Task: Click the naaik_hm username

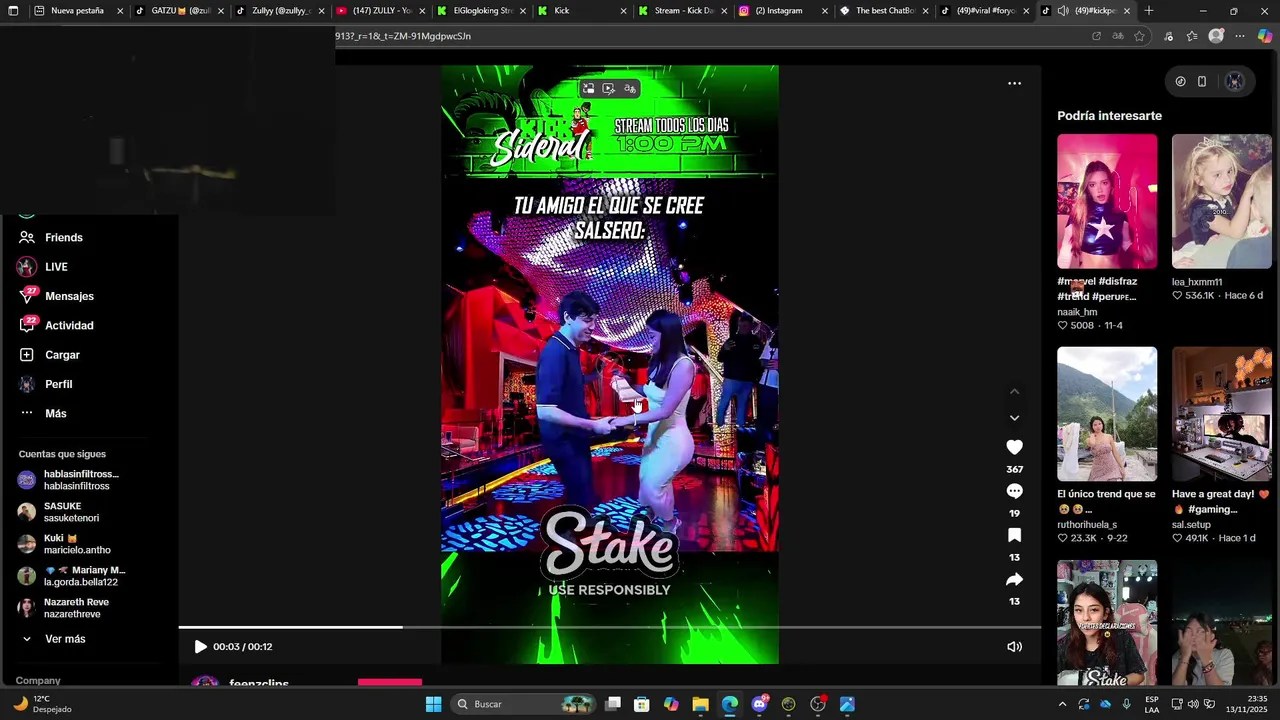Action: (x=1077, y=312)
